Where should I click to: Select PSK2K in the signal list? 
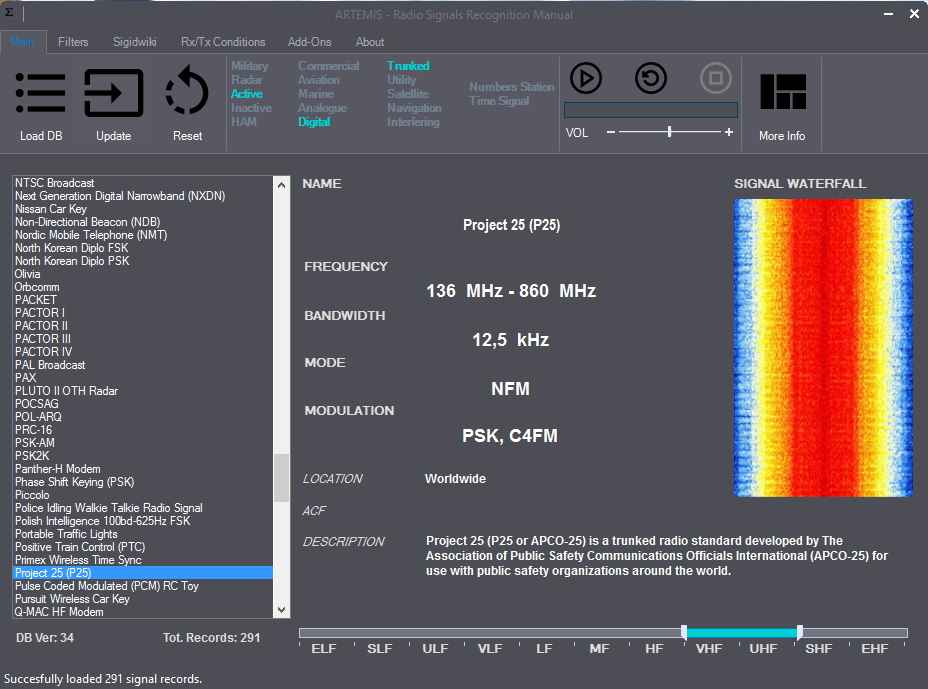point(143,456)
